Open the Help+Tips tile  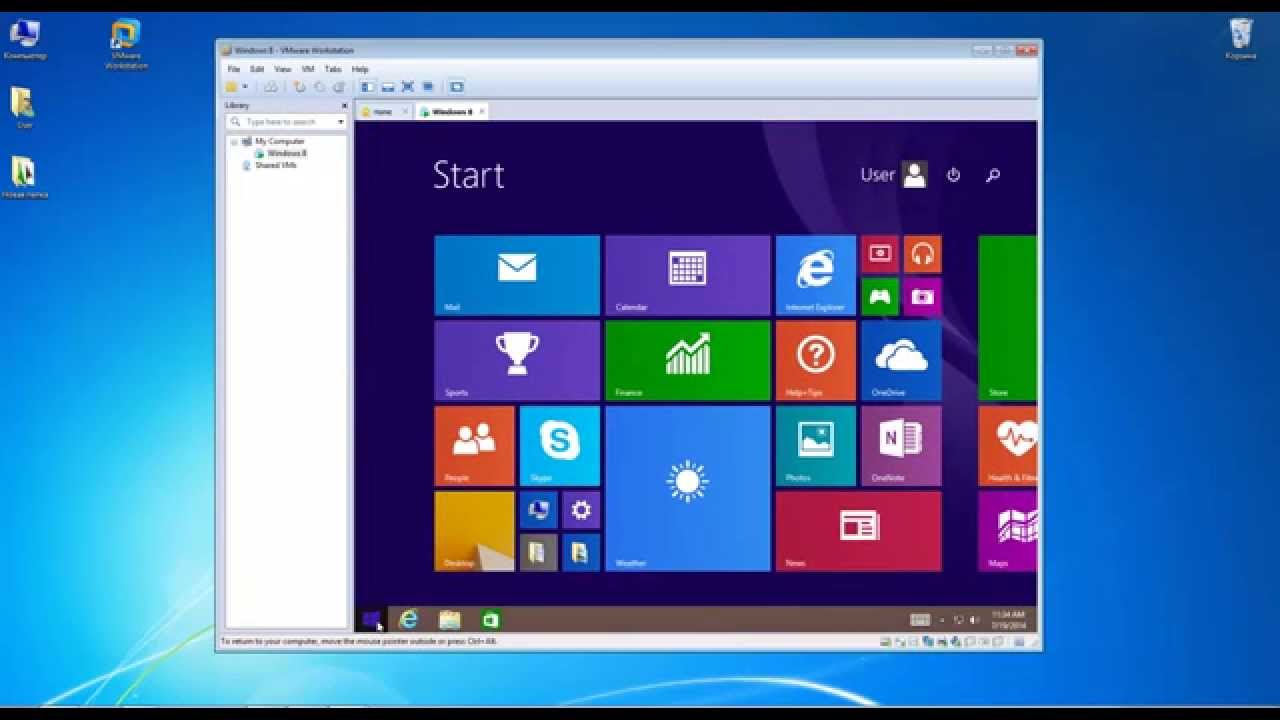816,360
